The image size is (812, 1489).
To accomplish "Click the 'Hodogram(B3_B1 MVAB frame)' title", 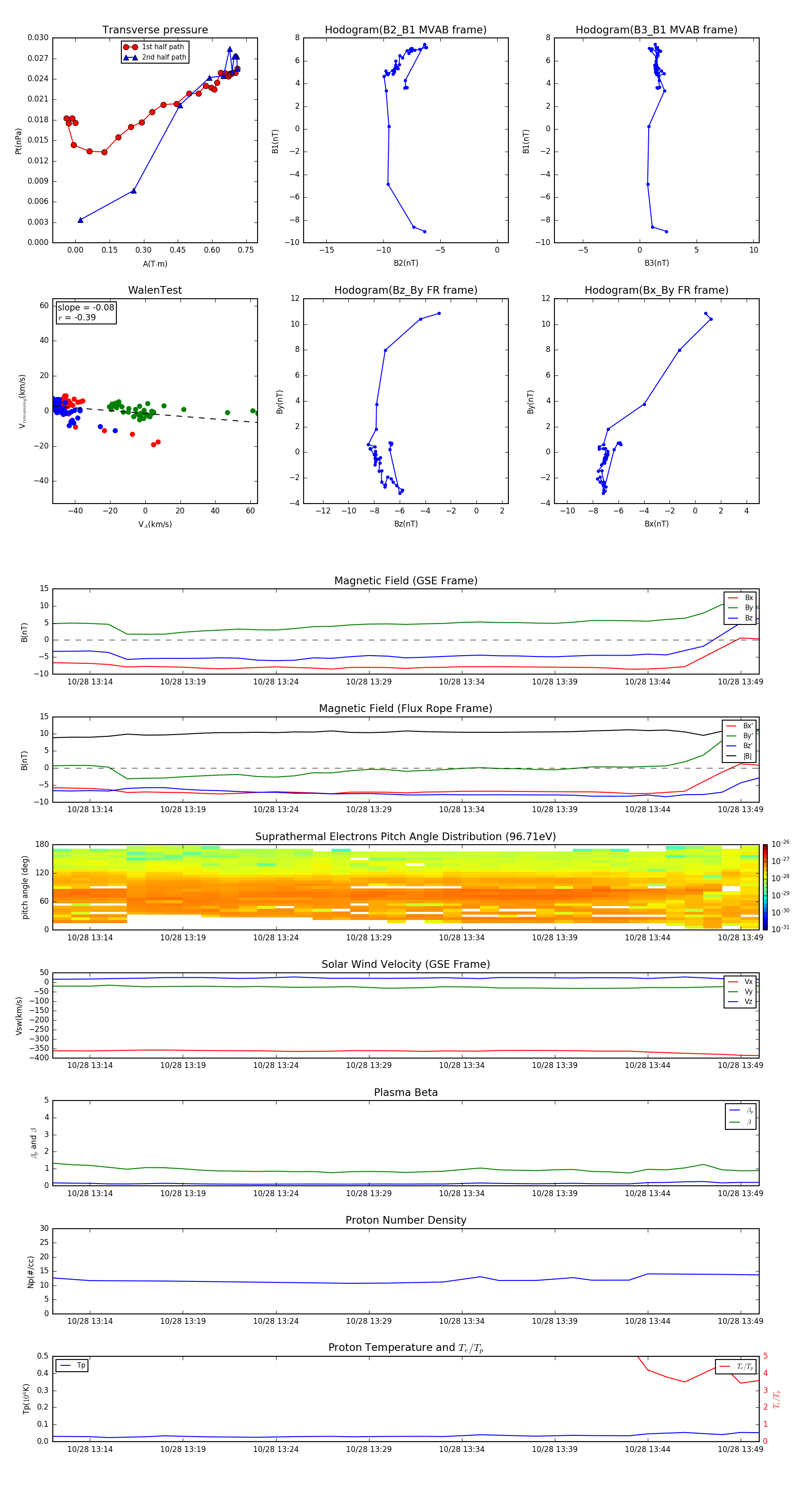I will (x=656, y=30).
